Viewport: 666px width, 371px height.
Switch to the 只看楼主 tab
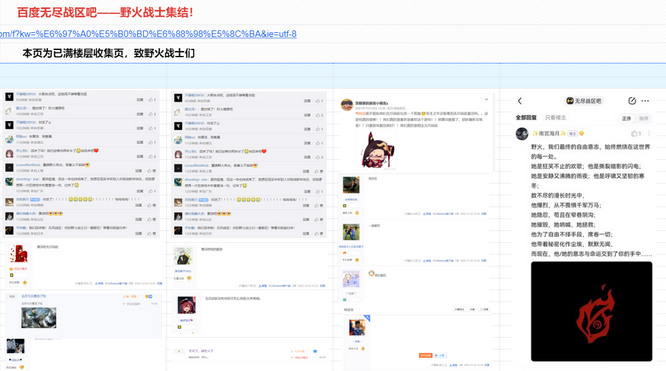tap(556, 118)
